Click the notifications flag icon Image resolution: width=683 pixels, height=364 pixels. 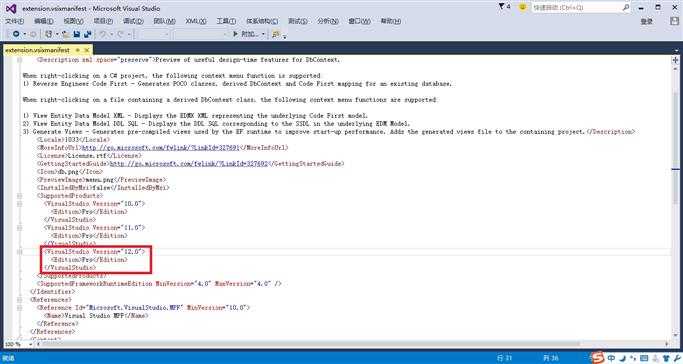coord(501,7)
